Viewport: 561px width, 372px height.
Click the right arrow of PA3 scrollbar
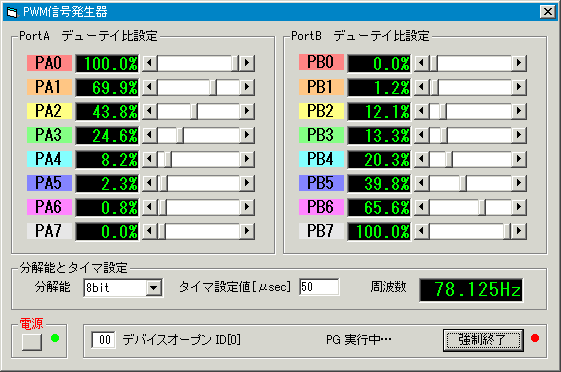[x=247, y=135]
